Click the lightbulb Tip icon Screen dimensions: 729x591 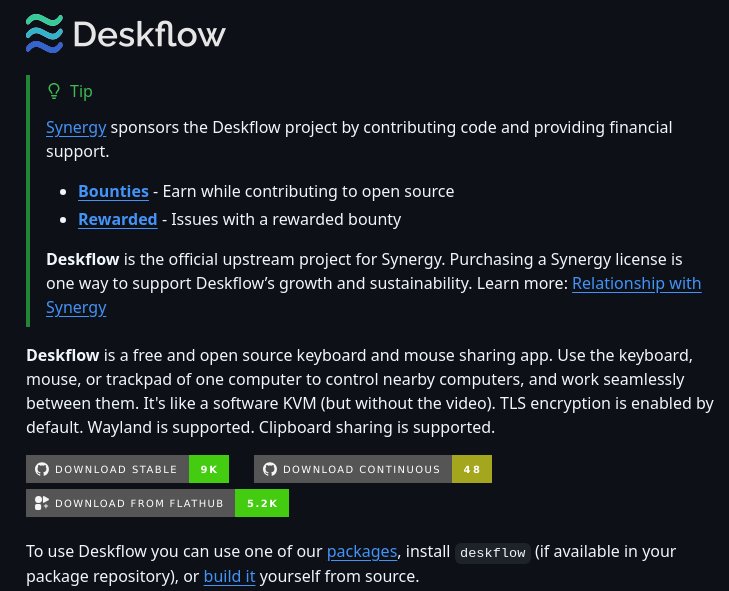coord(54,91)
